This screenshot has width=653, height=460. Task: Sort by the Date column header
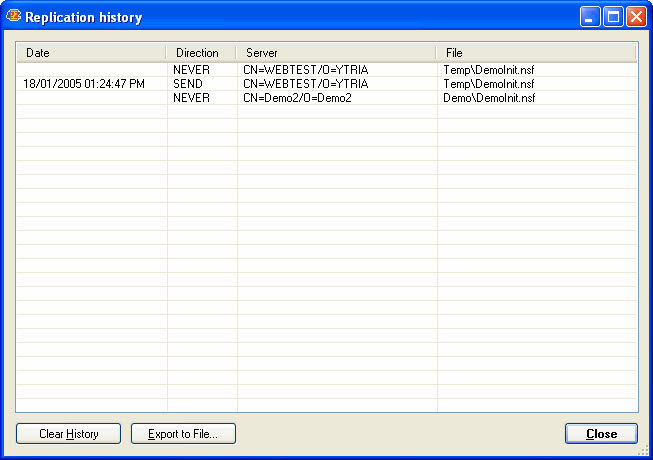coord(90,52)
